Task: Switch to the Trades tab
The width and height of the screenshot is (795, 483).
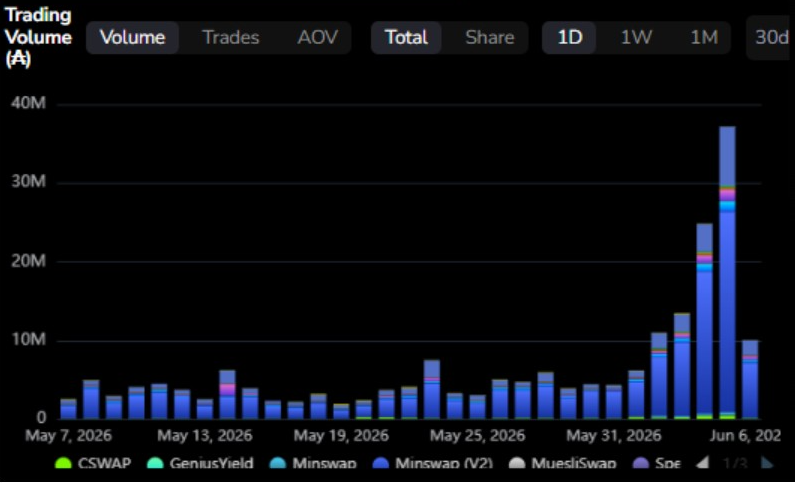Action: point(231,38)
